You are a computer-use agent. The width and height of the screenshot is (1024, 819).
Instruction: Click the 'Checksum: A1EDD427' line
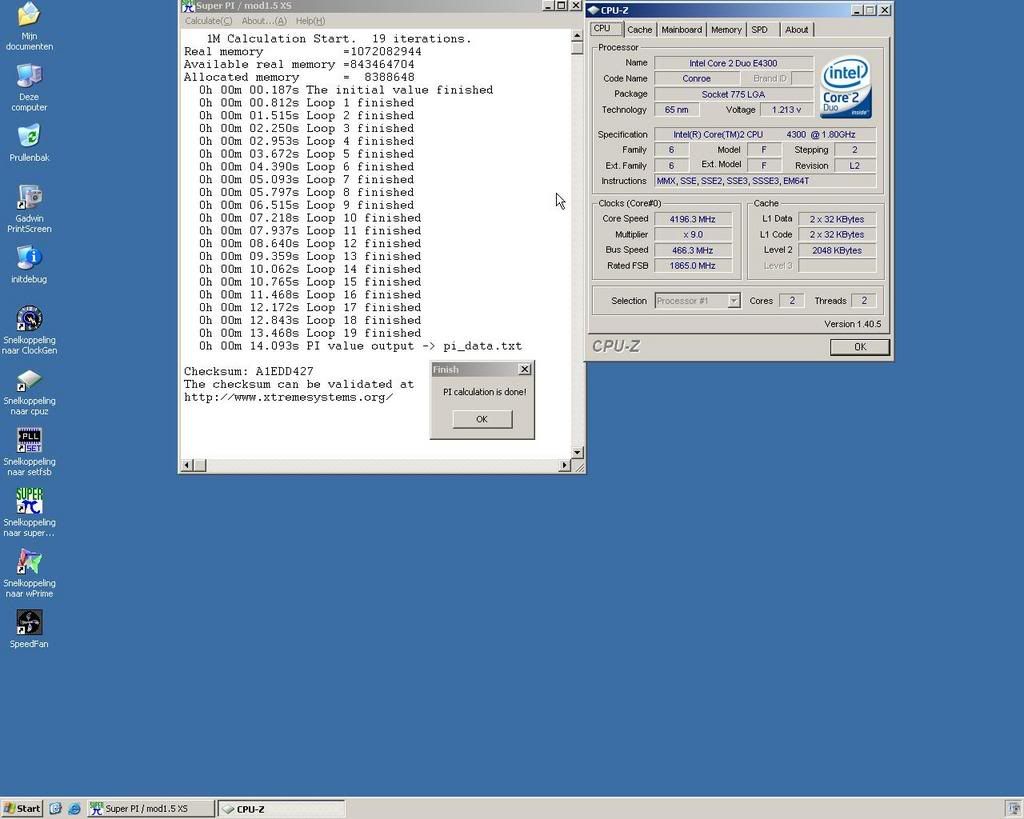pos(248,372)
